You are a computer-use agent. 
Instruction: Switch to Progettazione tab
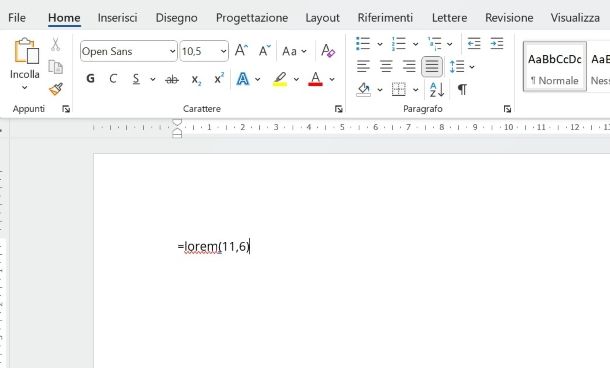coord(252,18)
